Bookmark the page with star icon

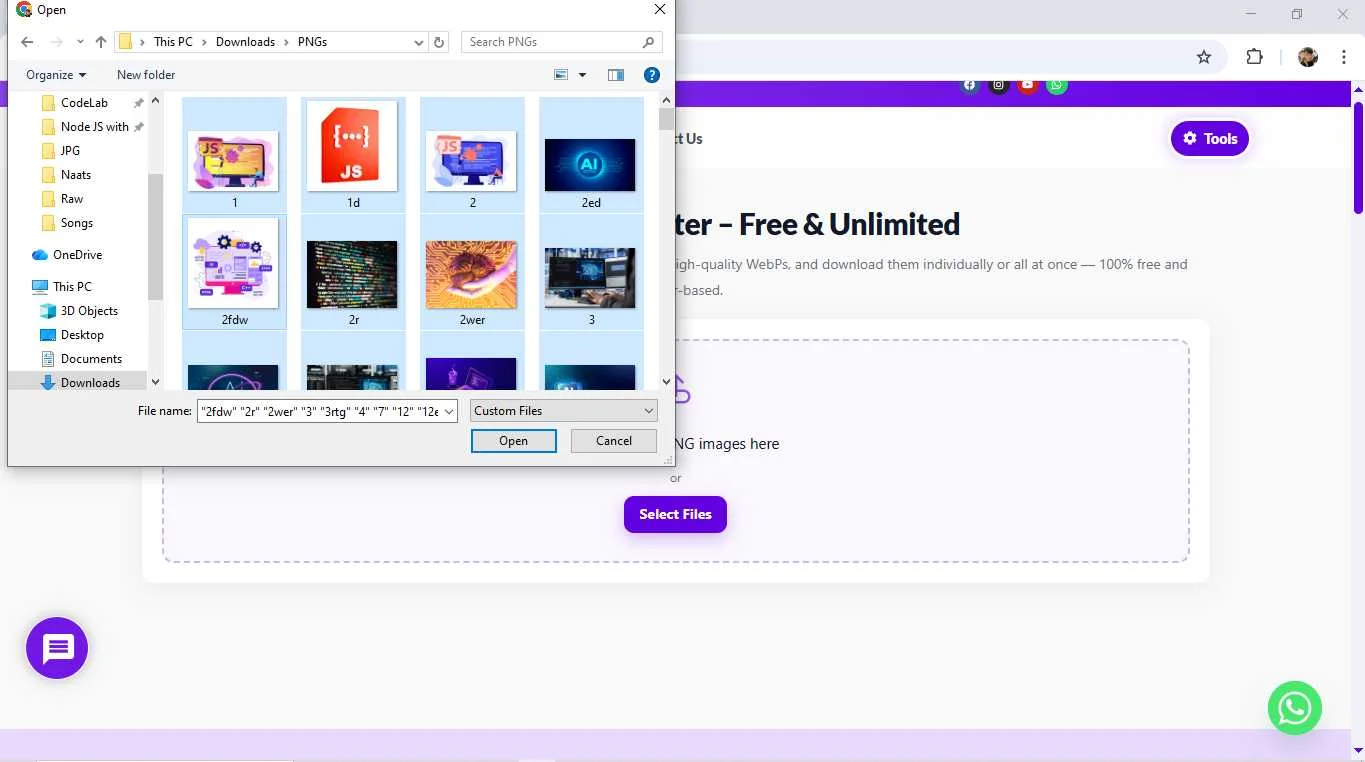point(1204,57)
